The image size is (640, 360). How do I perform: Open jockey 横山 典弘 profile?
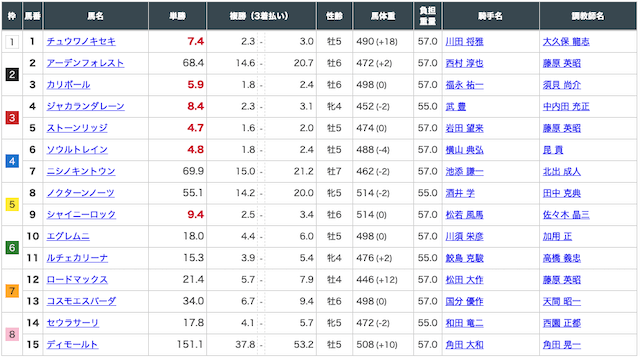click(x=464, y=150)
